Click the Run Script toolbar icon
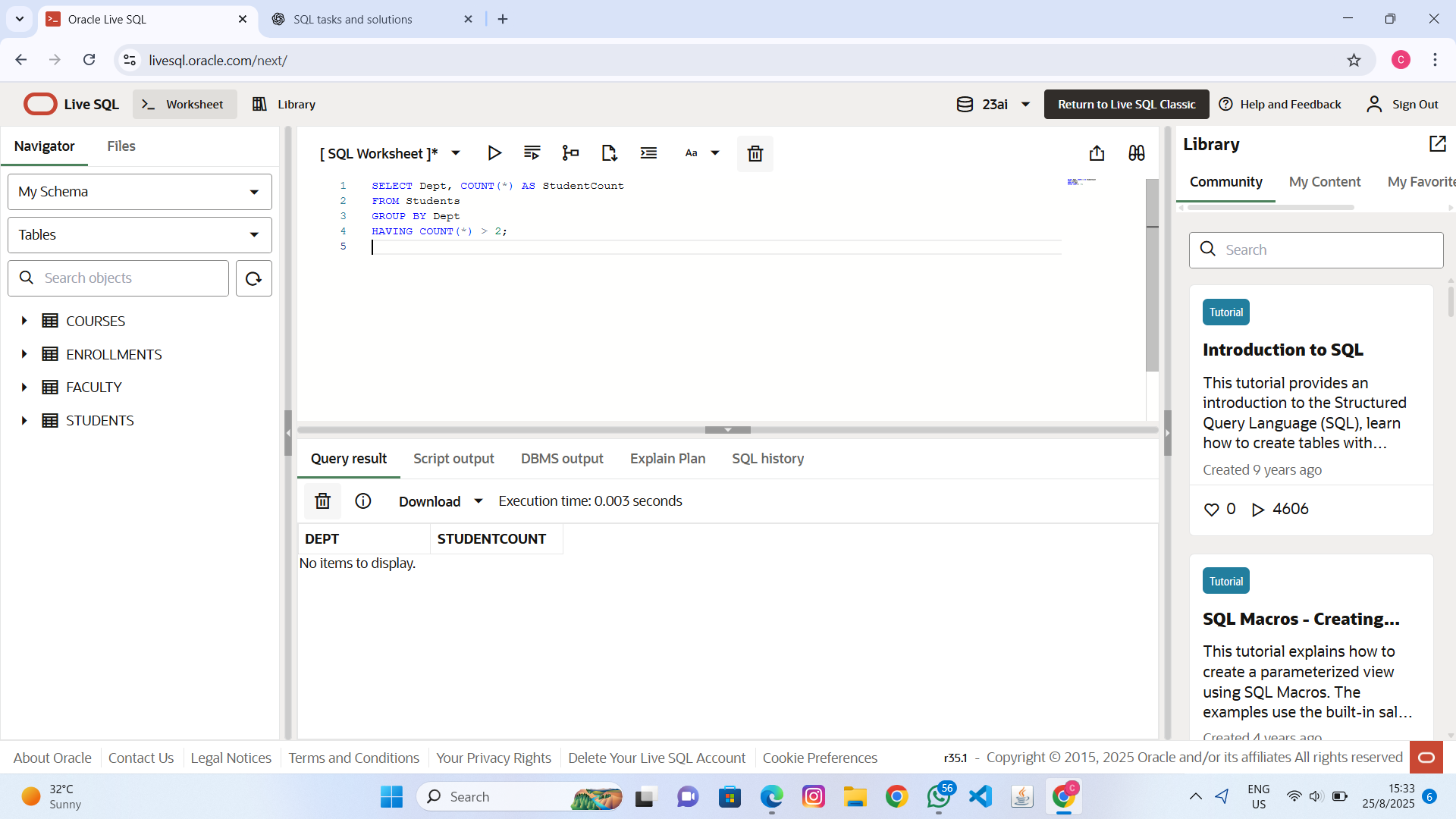 click(532, 153)
